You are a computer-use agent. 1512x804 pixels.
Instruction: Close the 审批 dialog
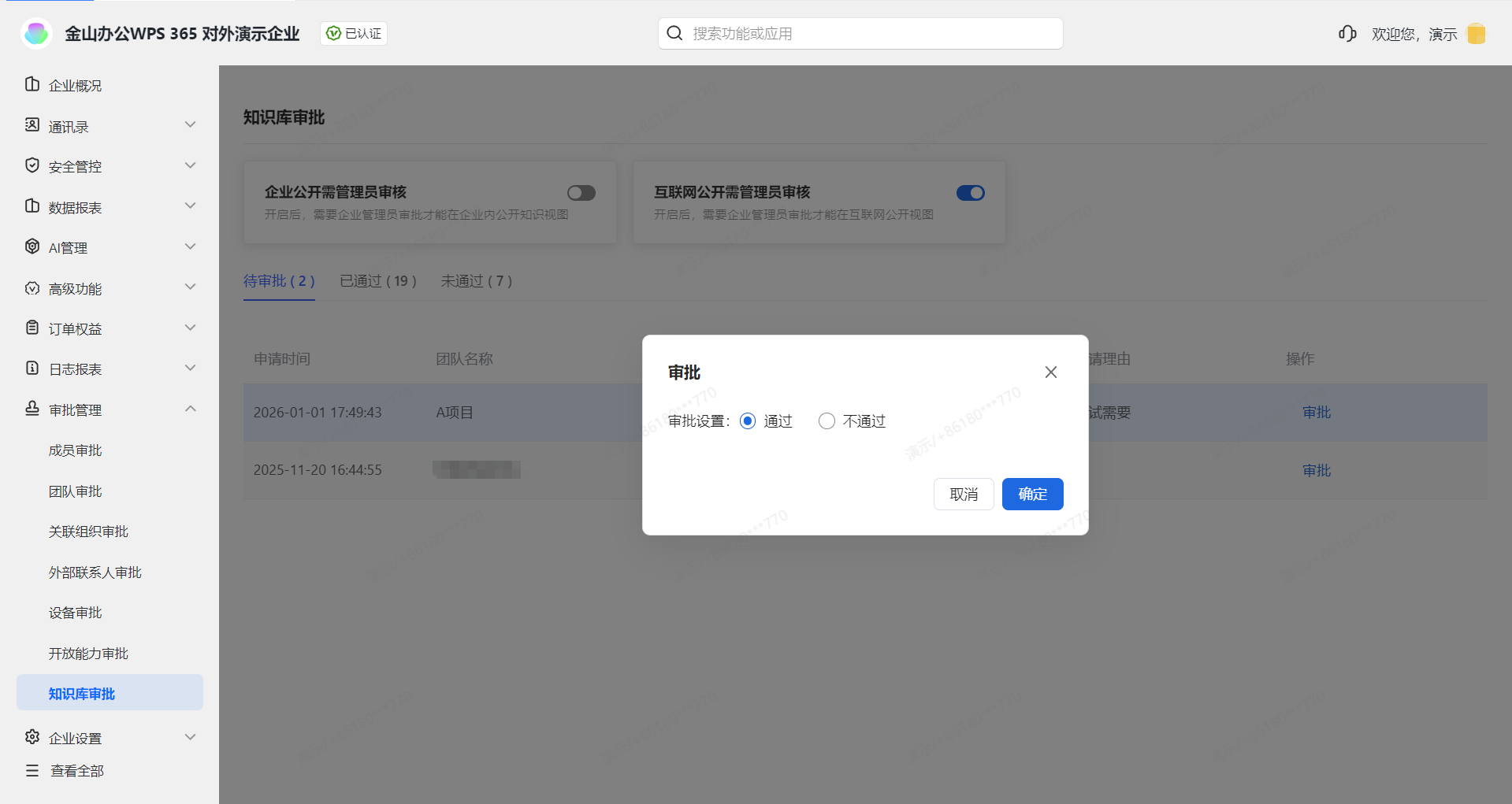coord(1051,372)
